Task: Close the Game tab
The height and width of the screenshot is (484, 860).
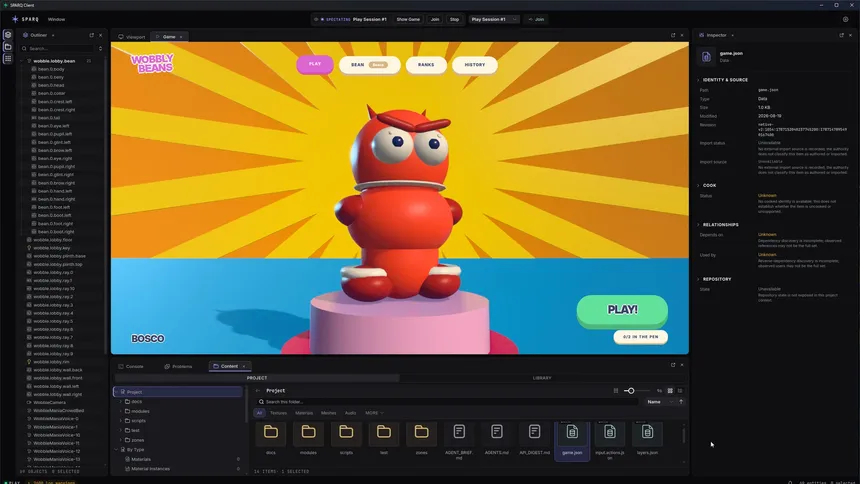Action: (x=181, y=37)
